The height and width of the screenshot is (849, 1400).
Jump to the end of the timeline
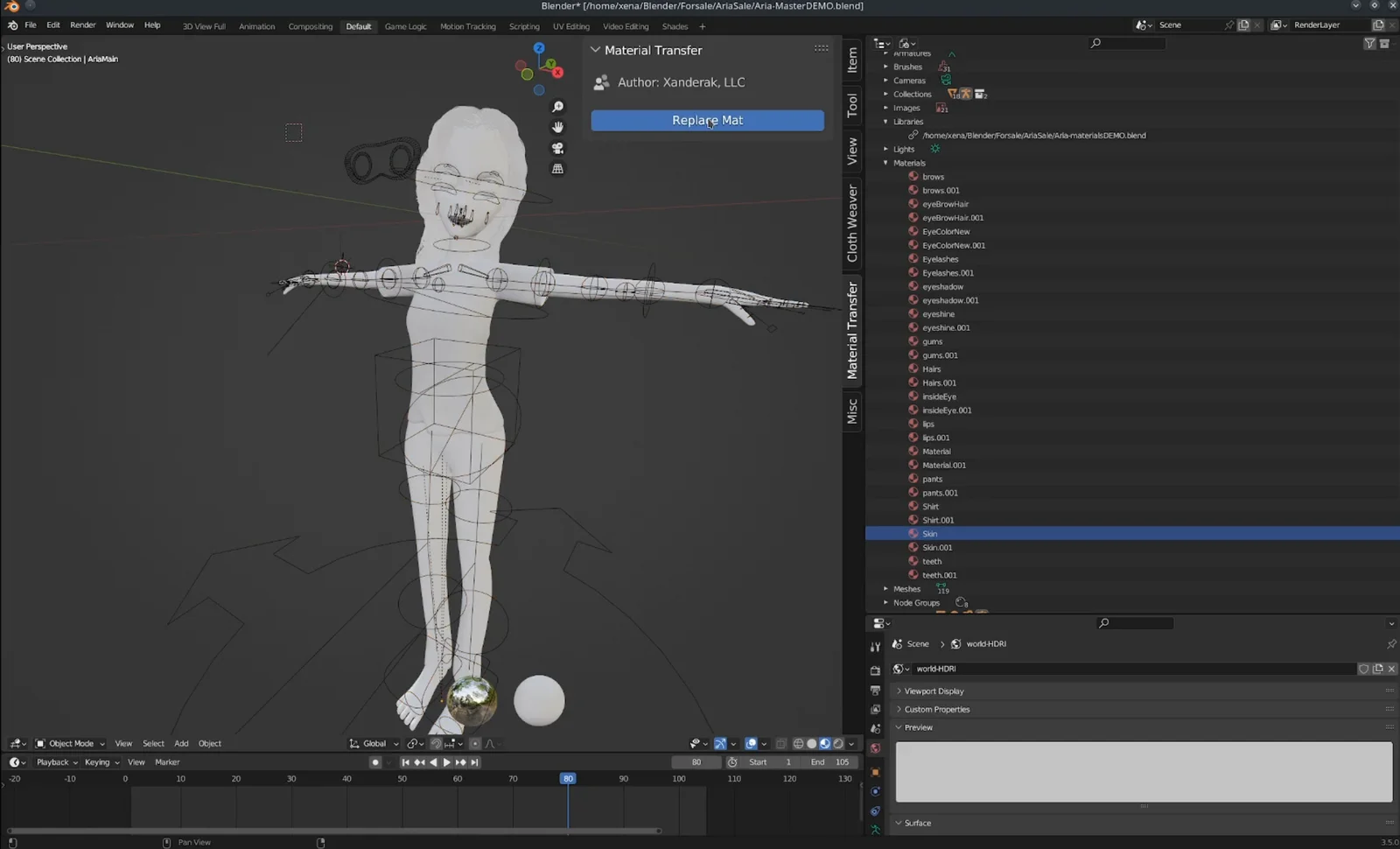pos(474,762)
